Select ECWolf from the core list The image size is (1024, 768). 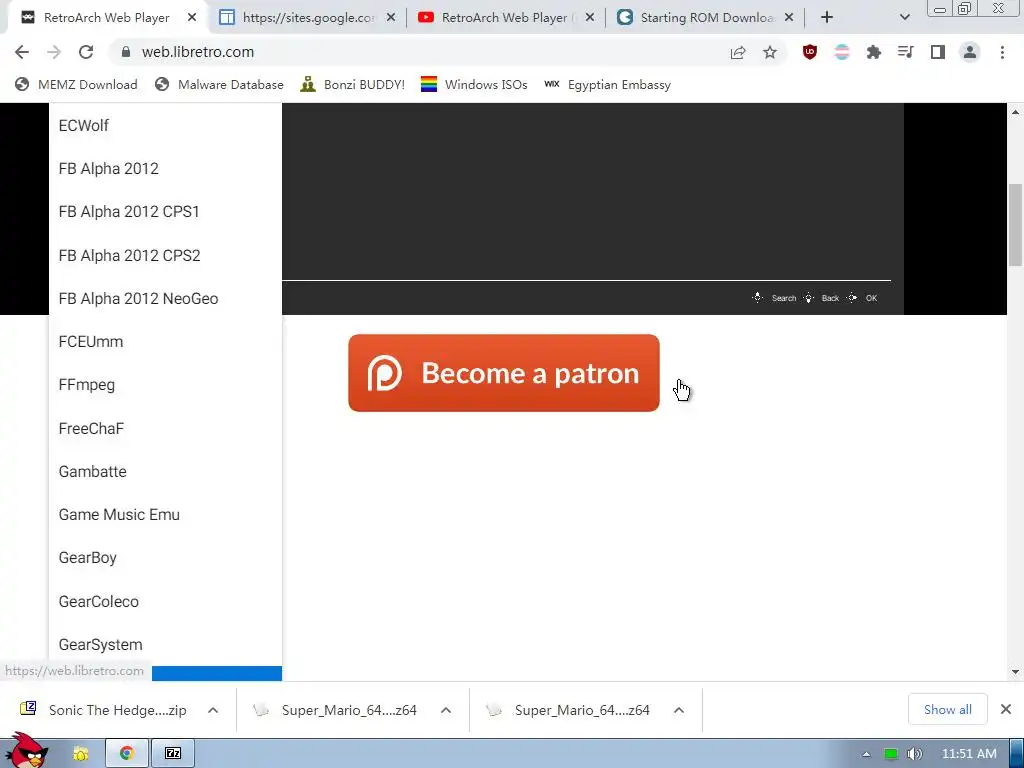pyautogui.click(x=165, y=125)
